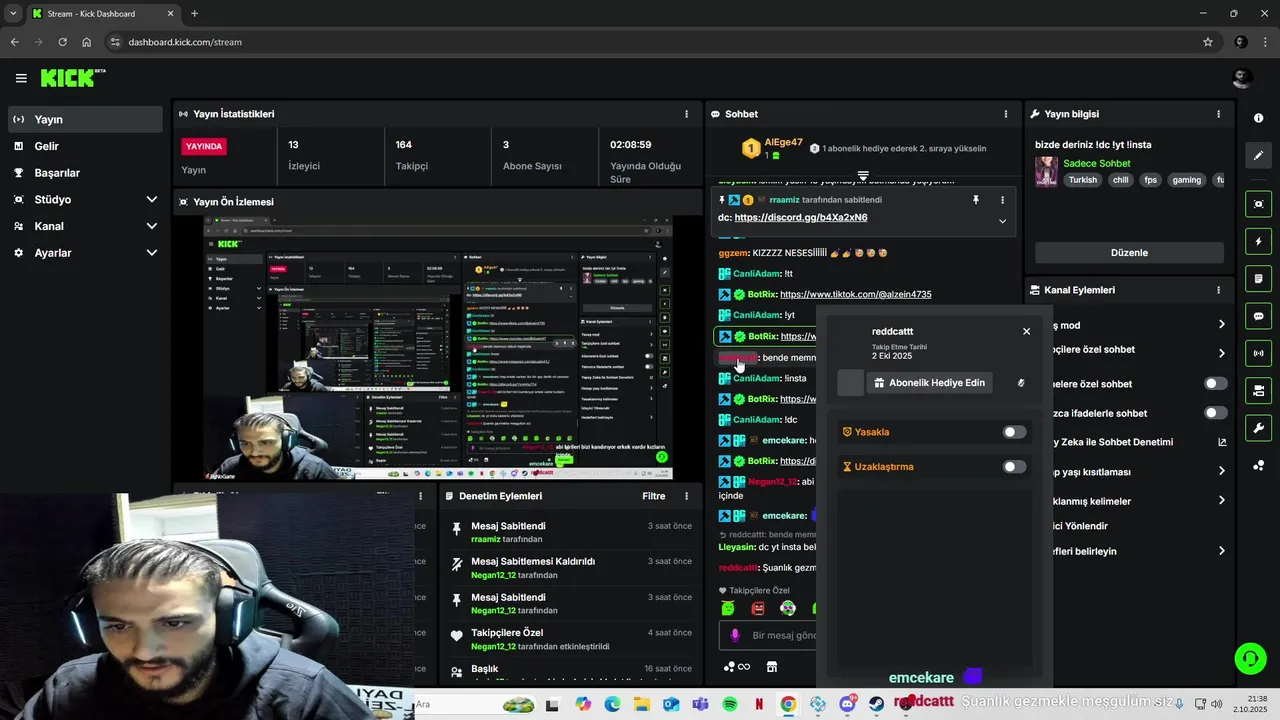Screen dimensions: 1280x720
Task: Open 'yaşı kısıtlaması' row arrow
Action: coord(1221,471)
